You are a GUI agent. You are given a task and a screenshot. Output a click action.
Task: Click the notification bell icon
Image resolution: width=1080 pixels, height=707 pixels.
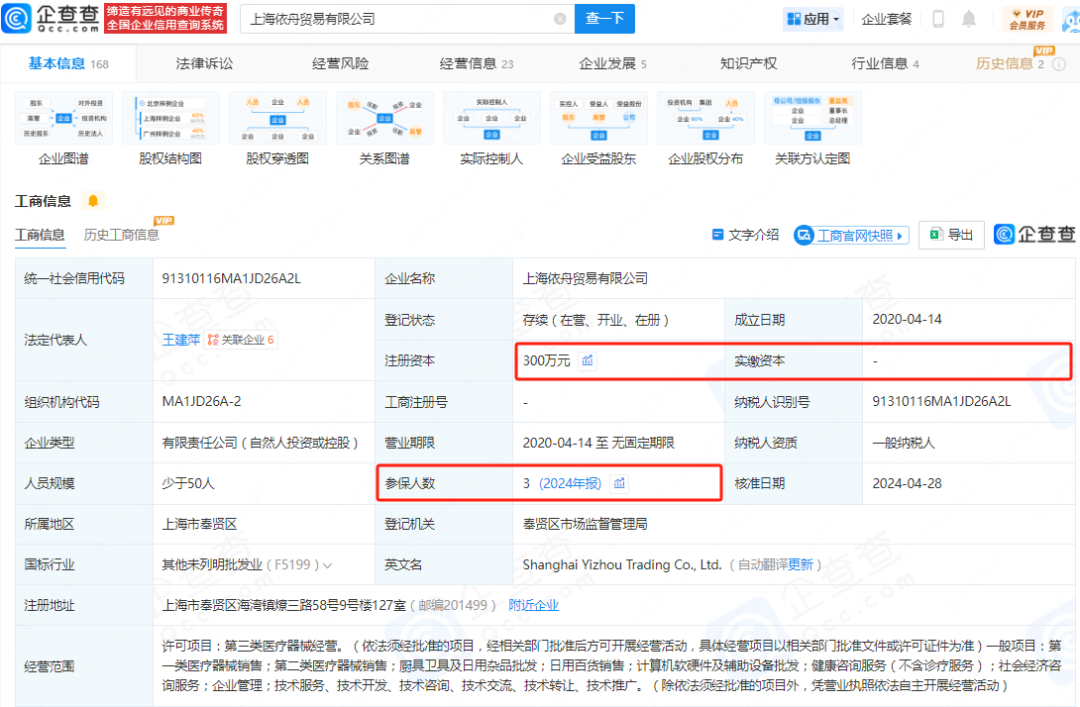[x=968, y=19]
